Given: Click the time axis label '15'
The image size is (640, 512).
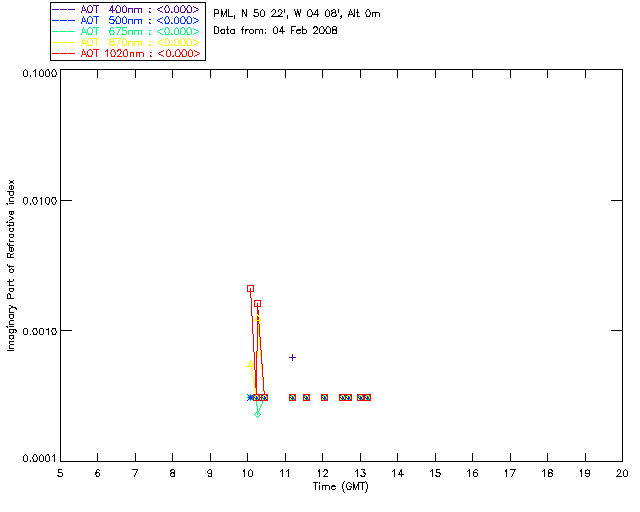Looking at the screenshot, I should (435, 473).
